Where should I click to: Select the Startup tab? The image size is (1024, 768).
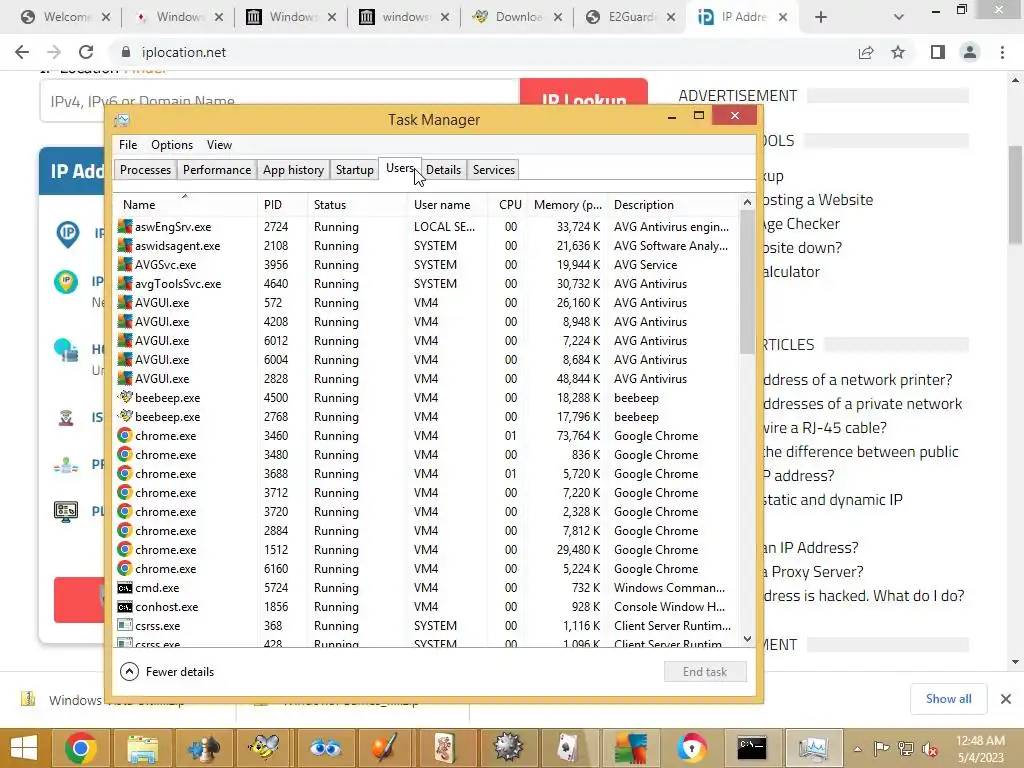[x=355, y=170]
